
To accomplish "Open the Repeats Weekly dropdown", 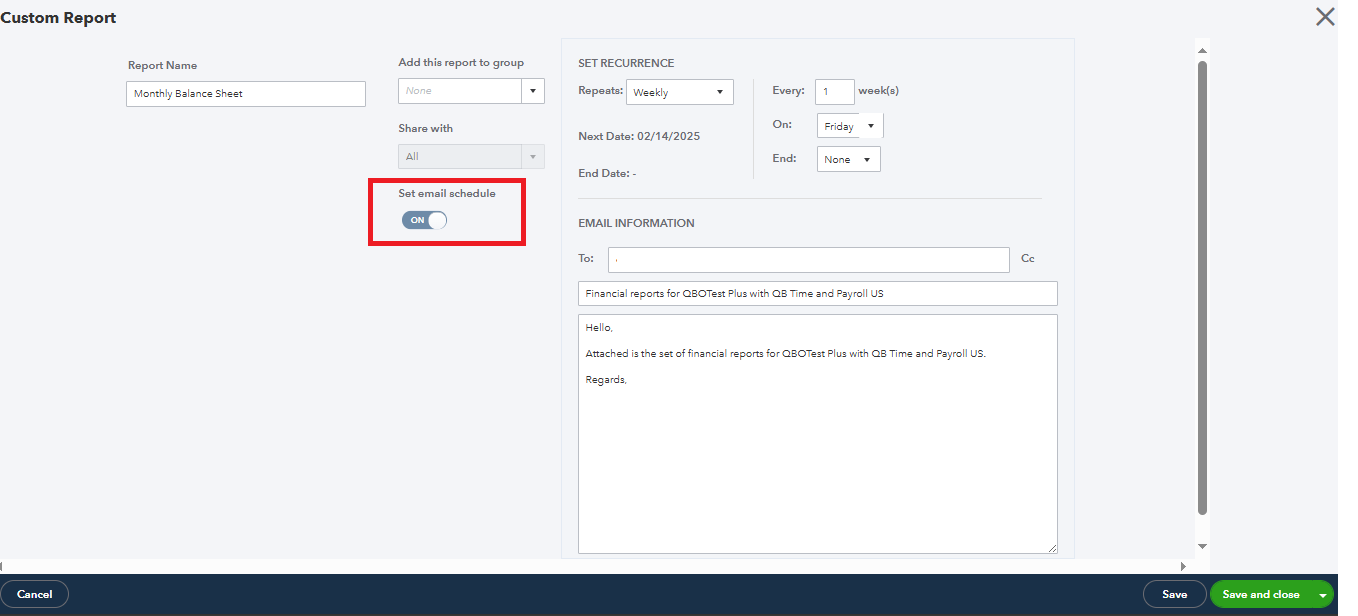I will tap(680, 92).
